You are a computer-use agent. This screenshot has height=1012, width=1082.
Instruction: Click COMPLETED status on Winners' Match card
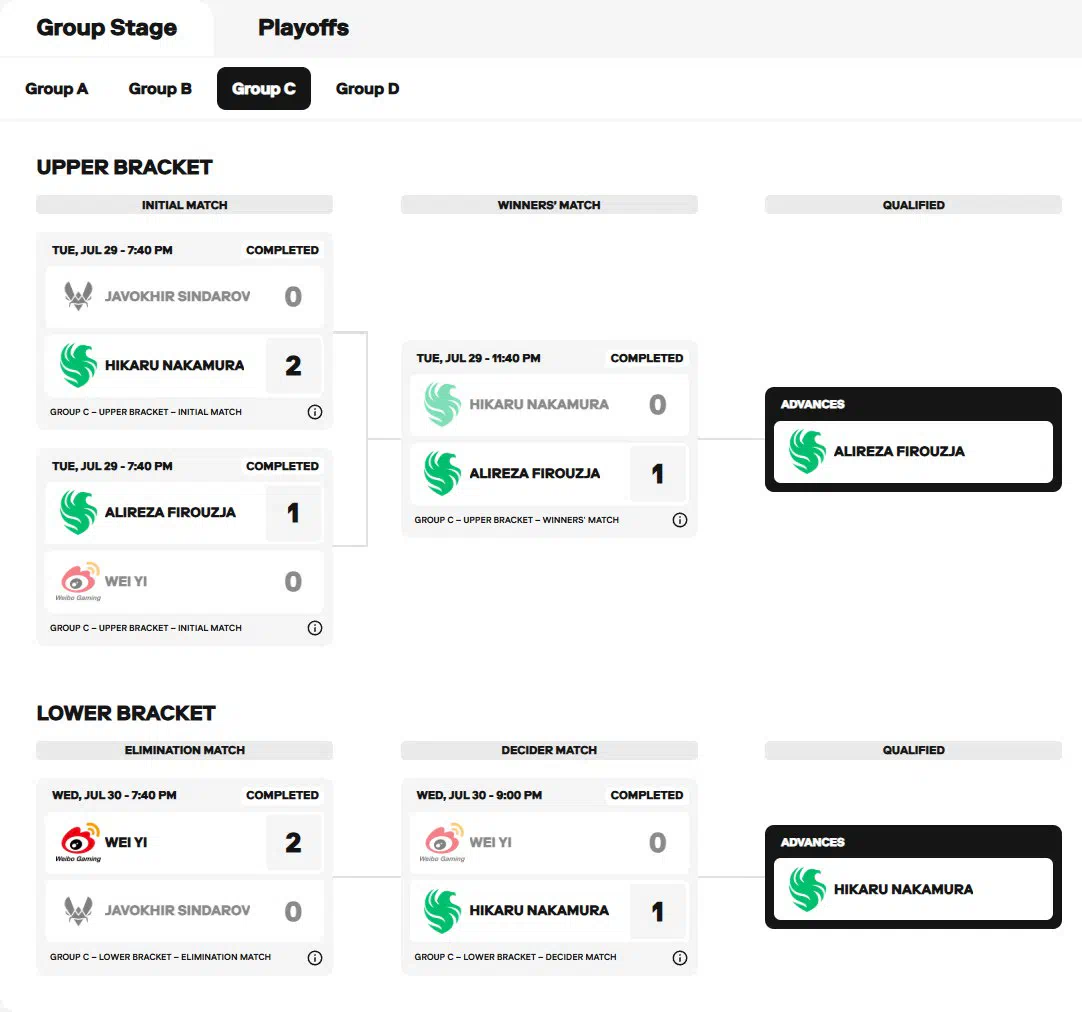[647, 358]
